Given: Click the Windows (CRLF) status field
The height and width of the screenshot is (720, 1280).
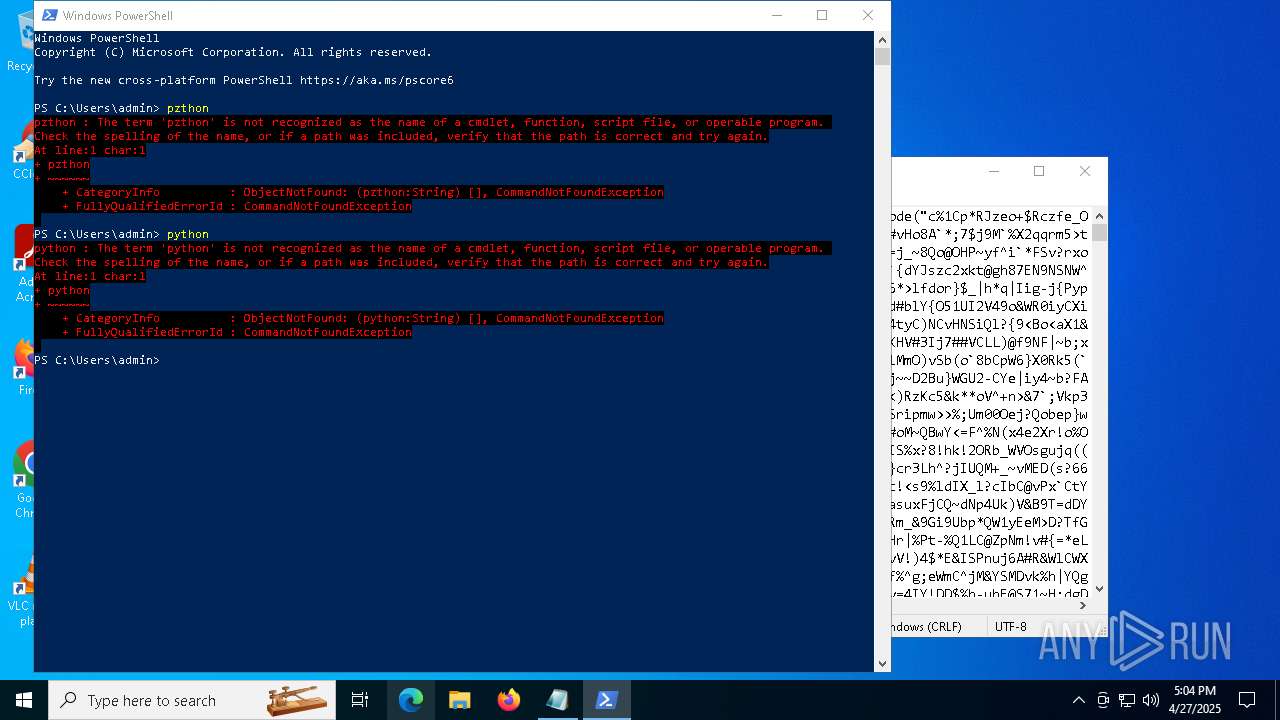Looking at the screenshot, I should tap(927, 627).
